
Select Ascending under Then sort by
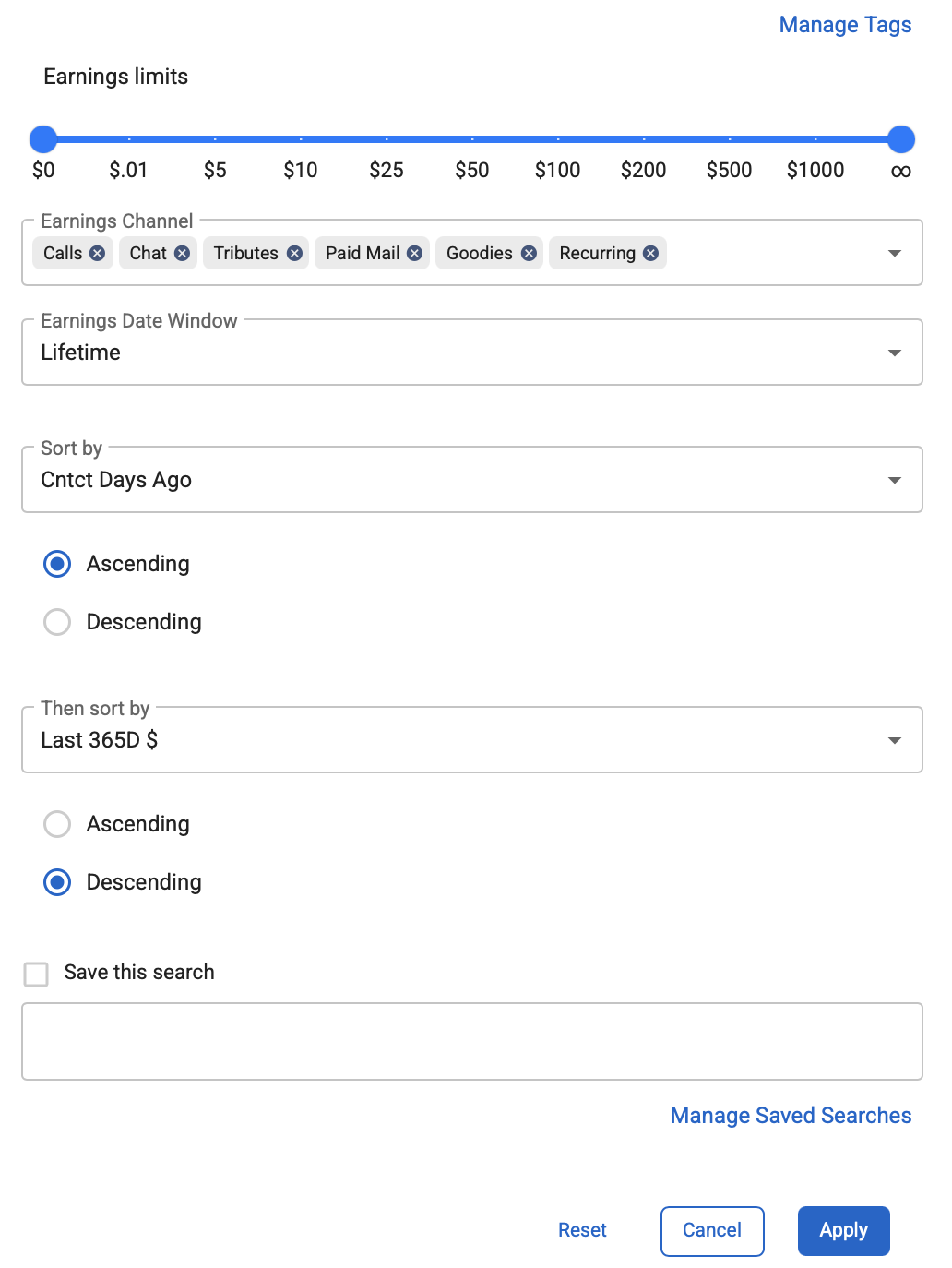tap(57, 824)
